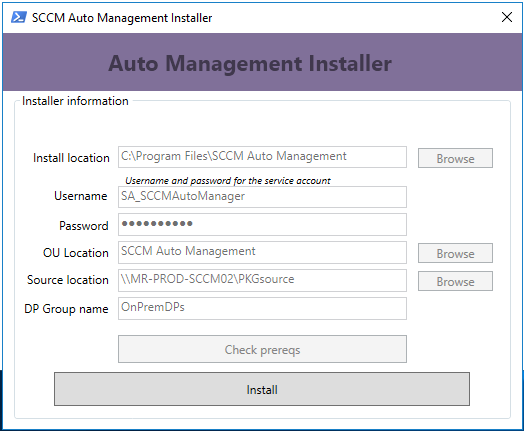Click the PowerShell icon in title bar
Screen dimensions: 524x432
(19, 17)
